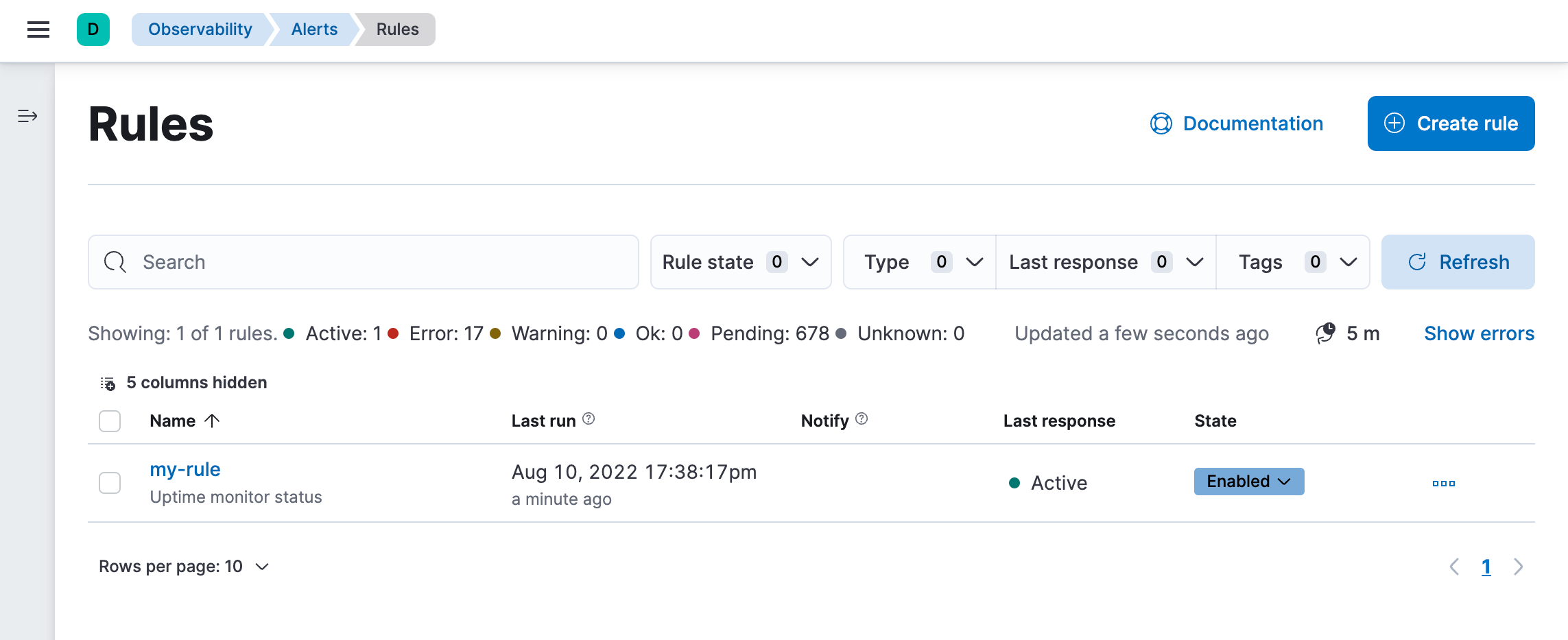The width and height of the screenshot is (1568, 640).
Task: Click the refresh interval clock icon
Action: click(x=1325, y=333)
